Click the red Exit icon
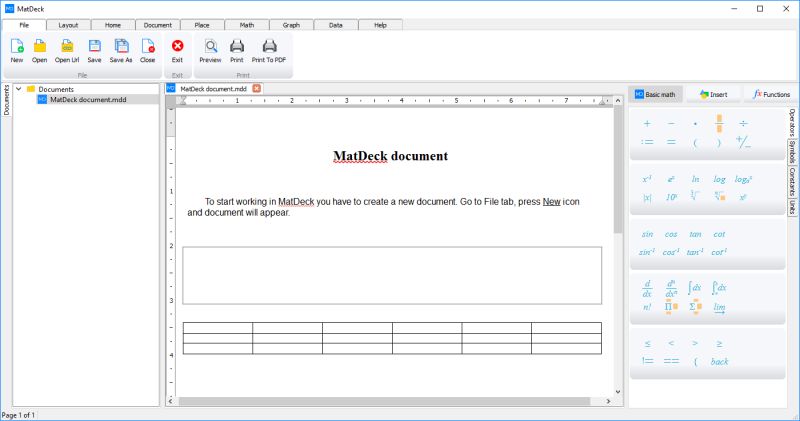Screen dimensions: 800x421 (x=177, y=51)
